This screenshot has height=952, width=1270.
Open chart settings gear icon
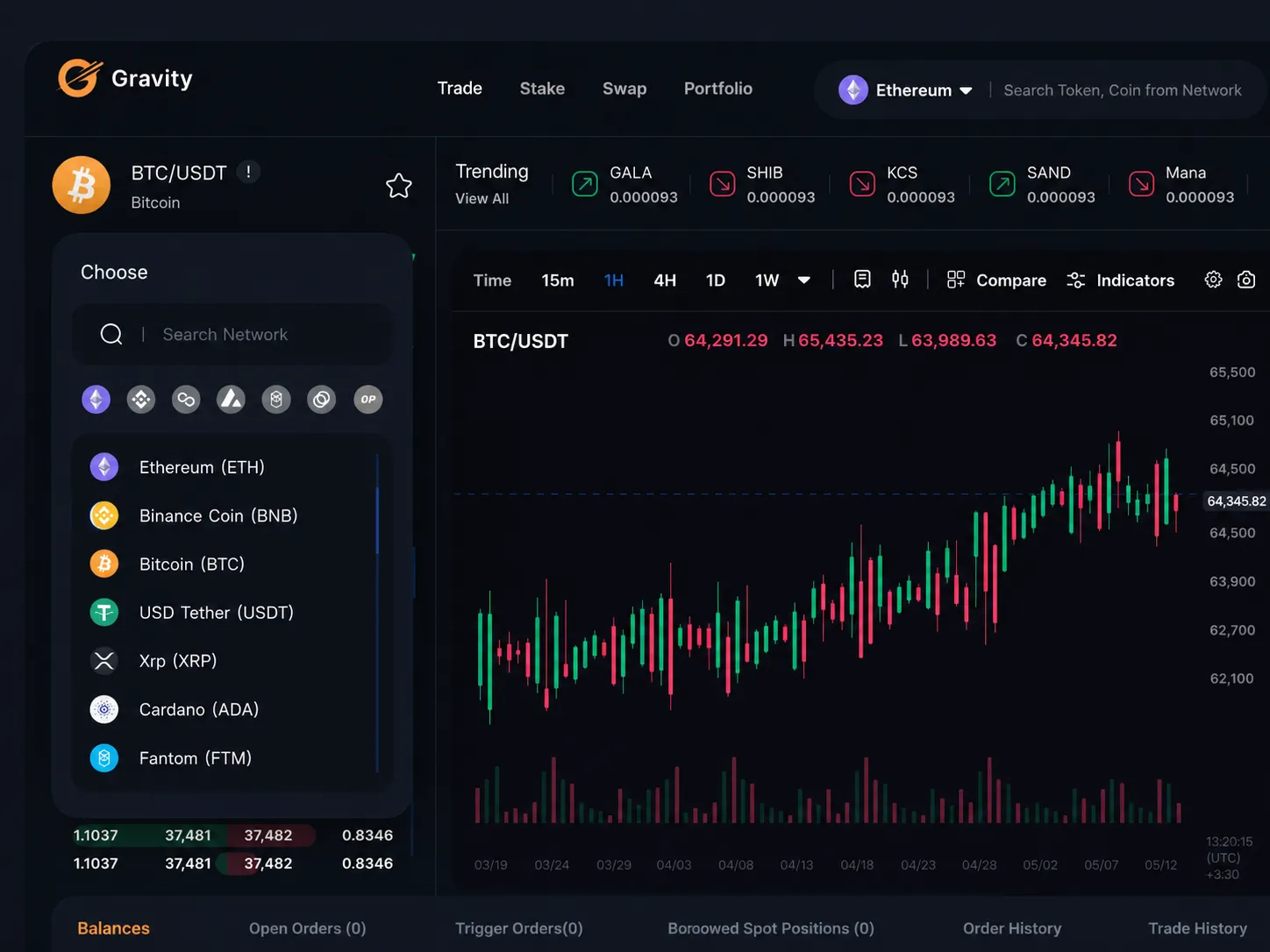point(1213,280)
